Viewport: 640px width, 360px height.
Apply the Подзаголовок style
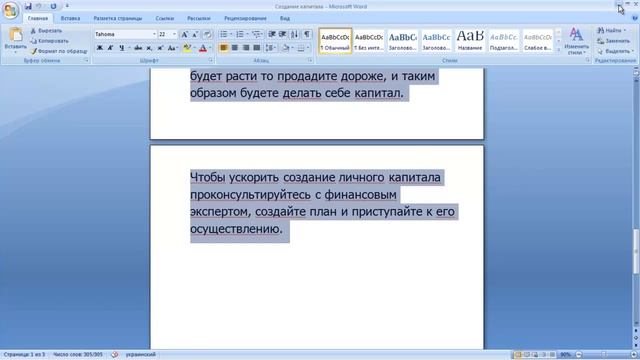[504, 41]
